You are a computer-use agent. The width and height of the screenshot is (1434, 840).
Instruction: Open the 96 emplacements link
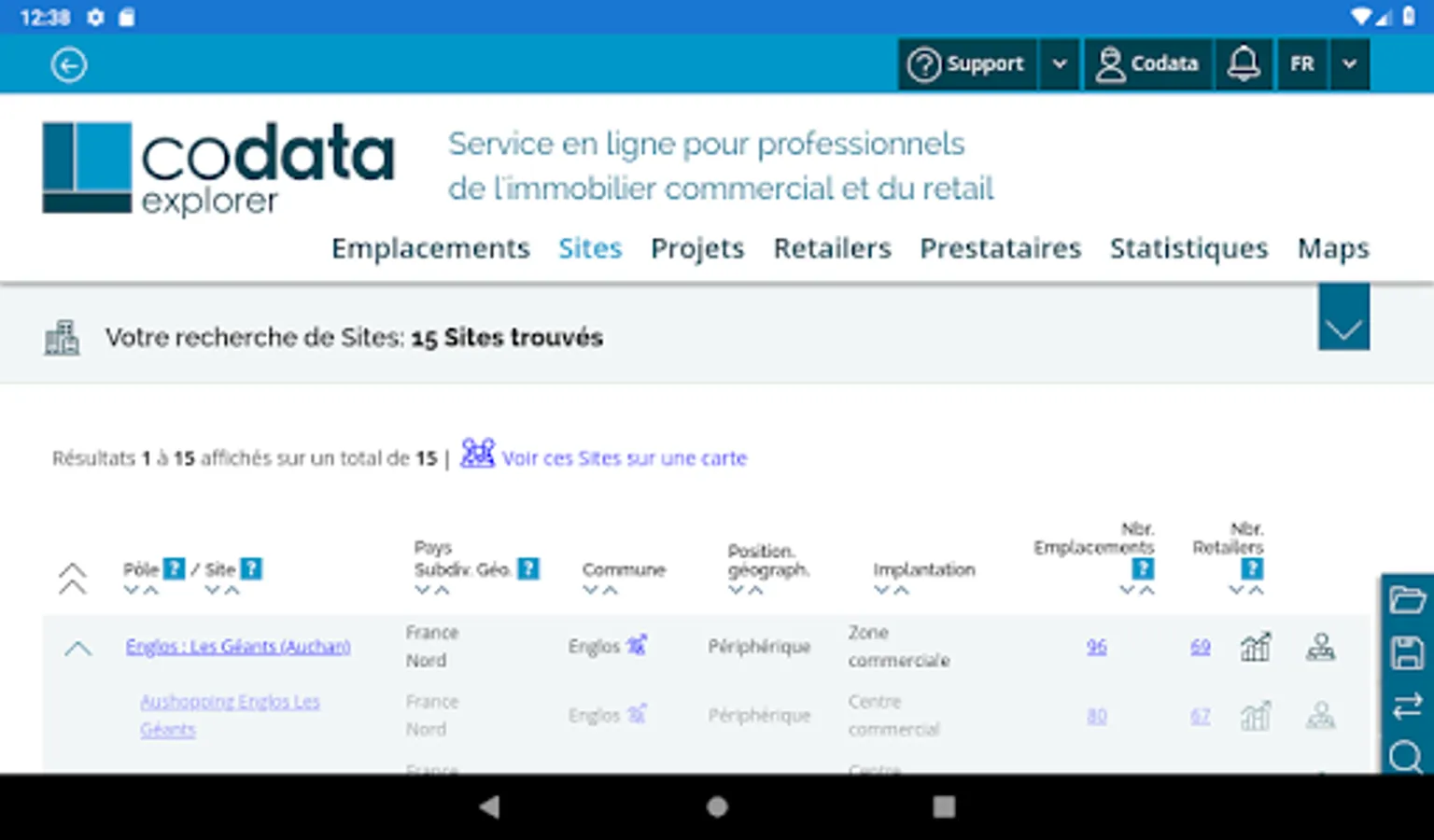click(1096, 646)
